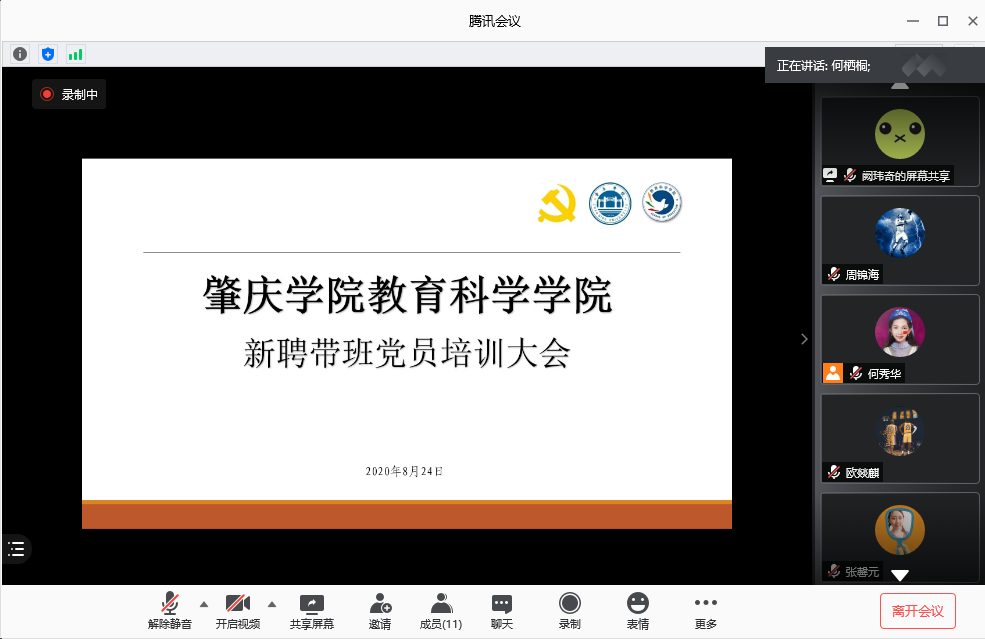This screenshot has height=639, width=985.
Task: Open the meeting info icon
Action: pyautogui.click(x=20, y=54)
